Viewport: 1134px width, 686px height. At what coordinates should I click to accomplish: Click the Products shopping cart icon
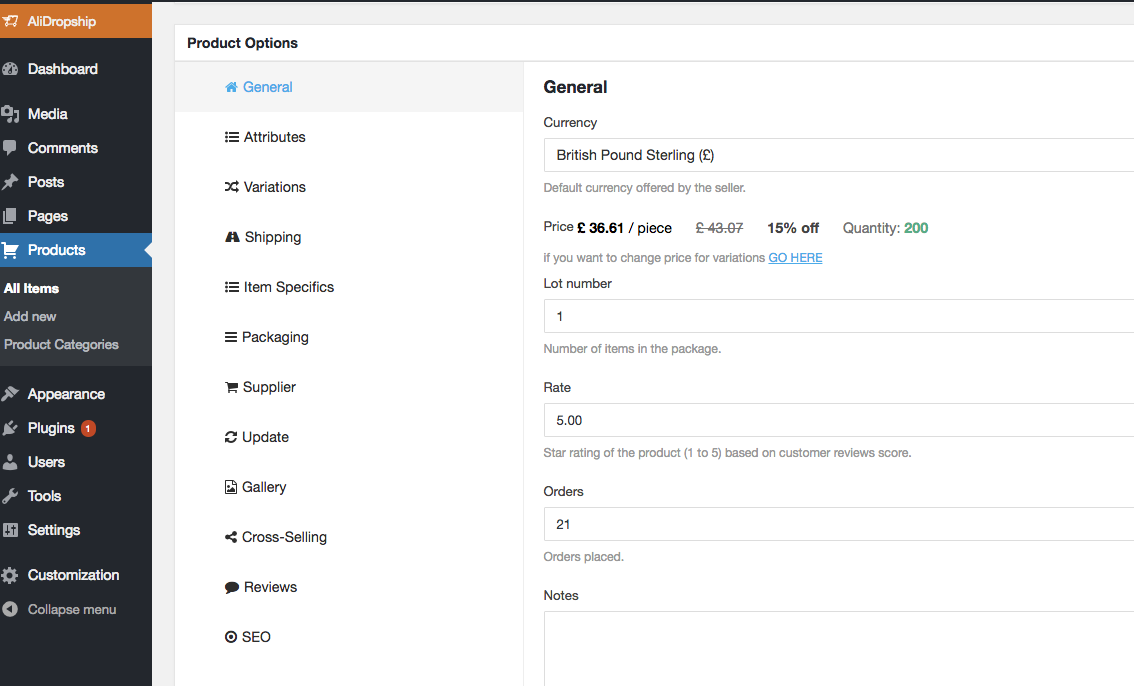coord(10,250)
